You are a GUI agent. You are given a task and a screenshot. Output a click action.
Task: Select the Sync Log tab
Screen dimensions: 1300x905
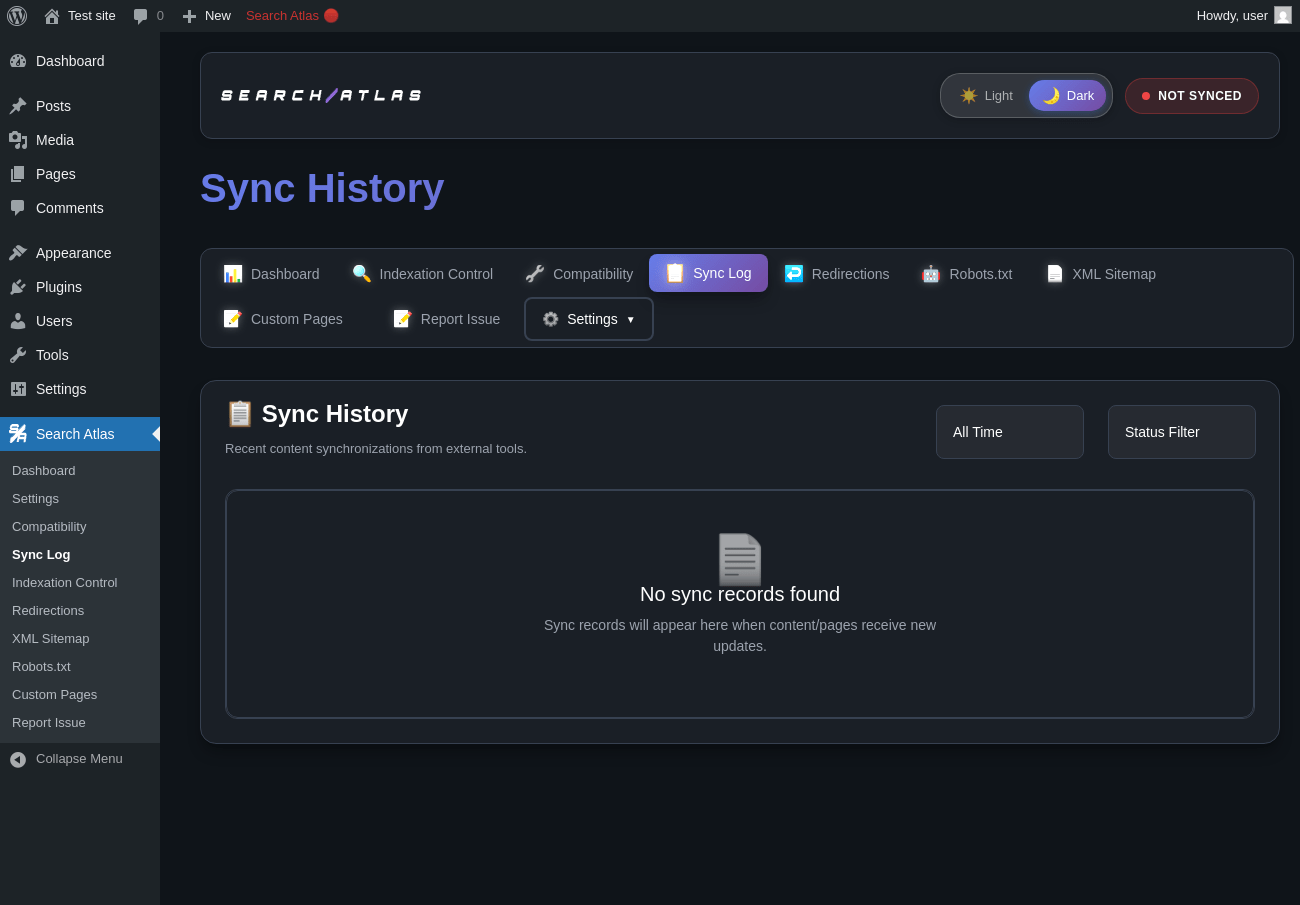708,273
